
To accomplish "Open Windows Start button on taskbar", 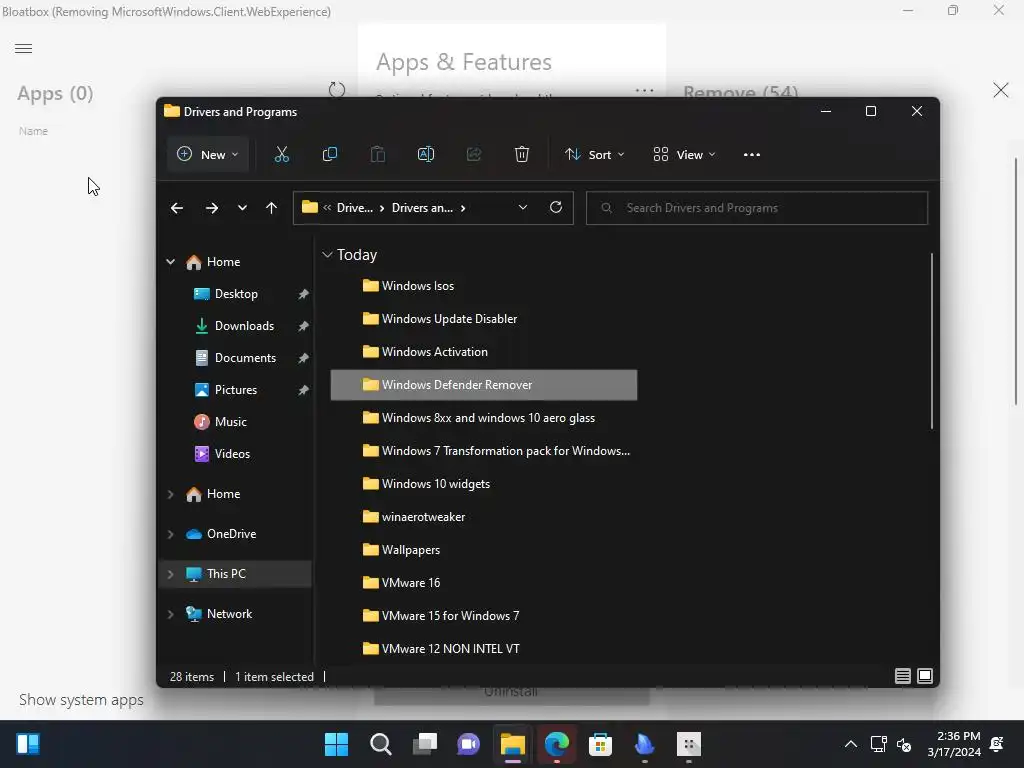I will click(x=336, y=744).
